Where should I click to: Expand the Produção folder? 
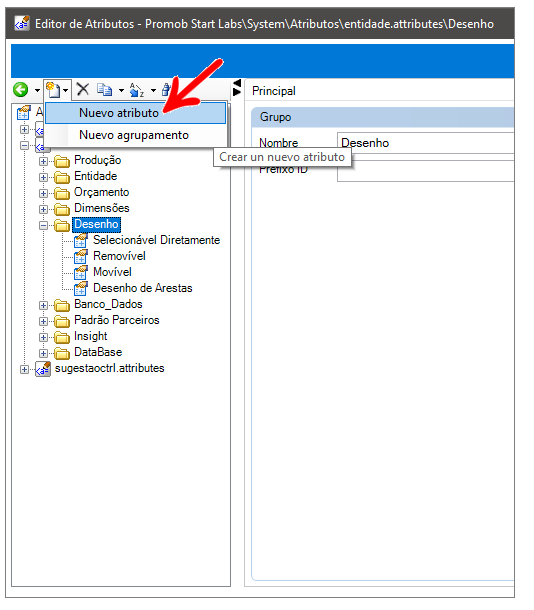click(x=44, y=161)
